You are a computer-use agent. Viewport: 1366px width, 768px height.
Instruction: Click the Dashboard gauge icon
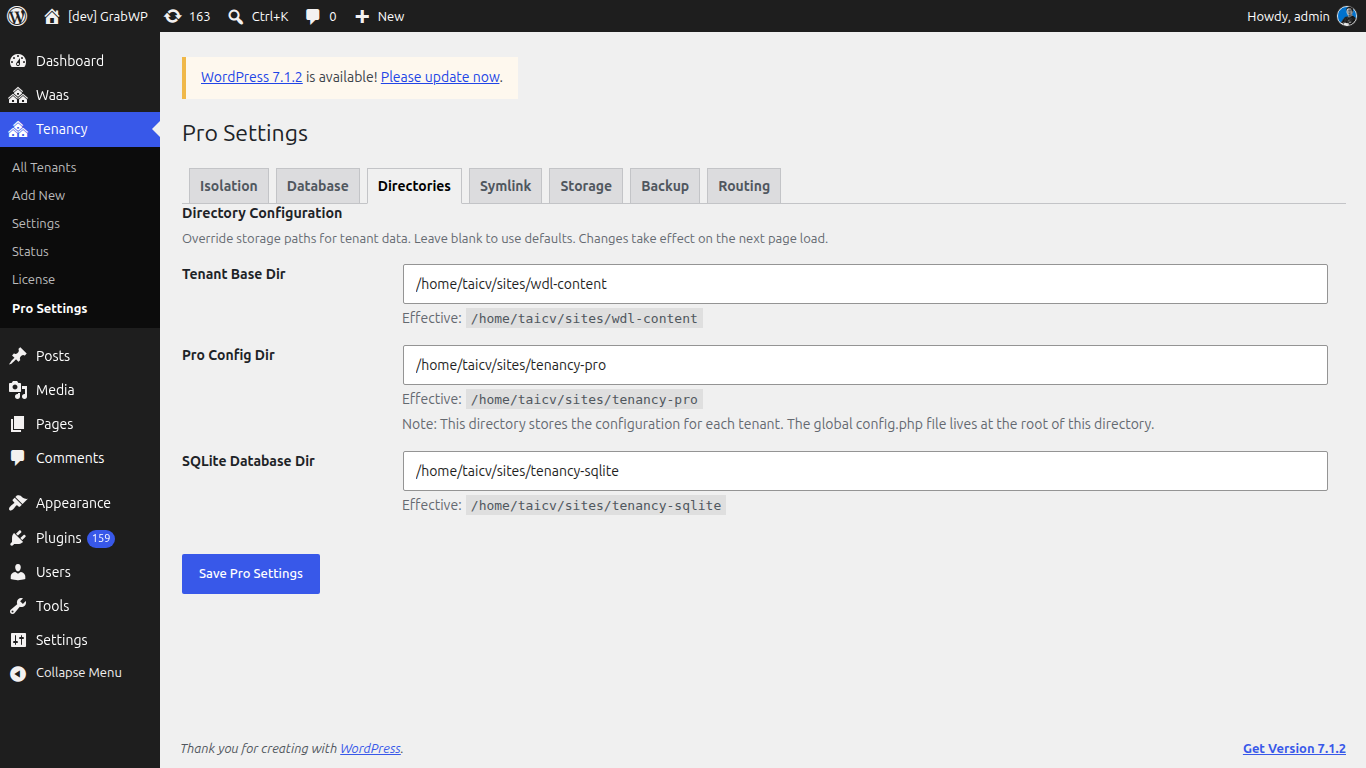coord(18,61)
